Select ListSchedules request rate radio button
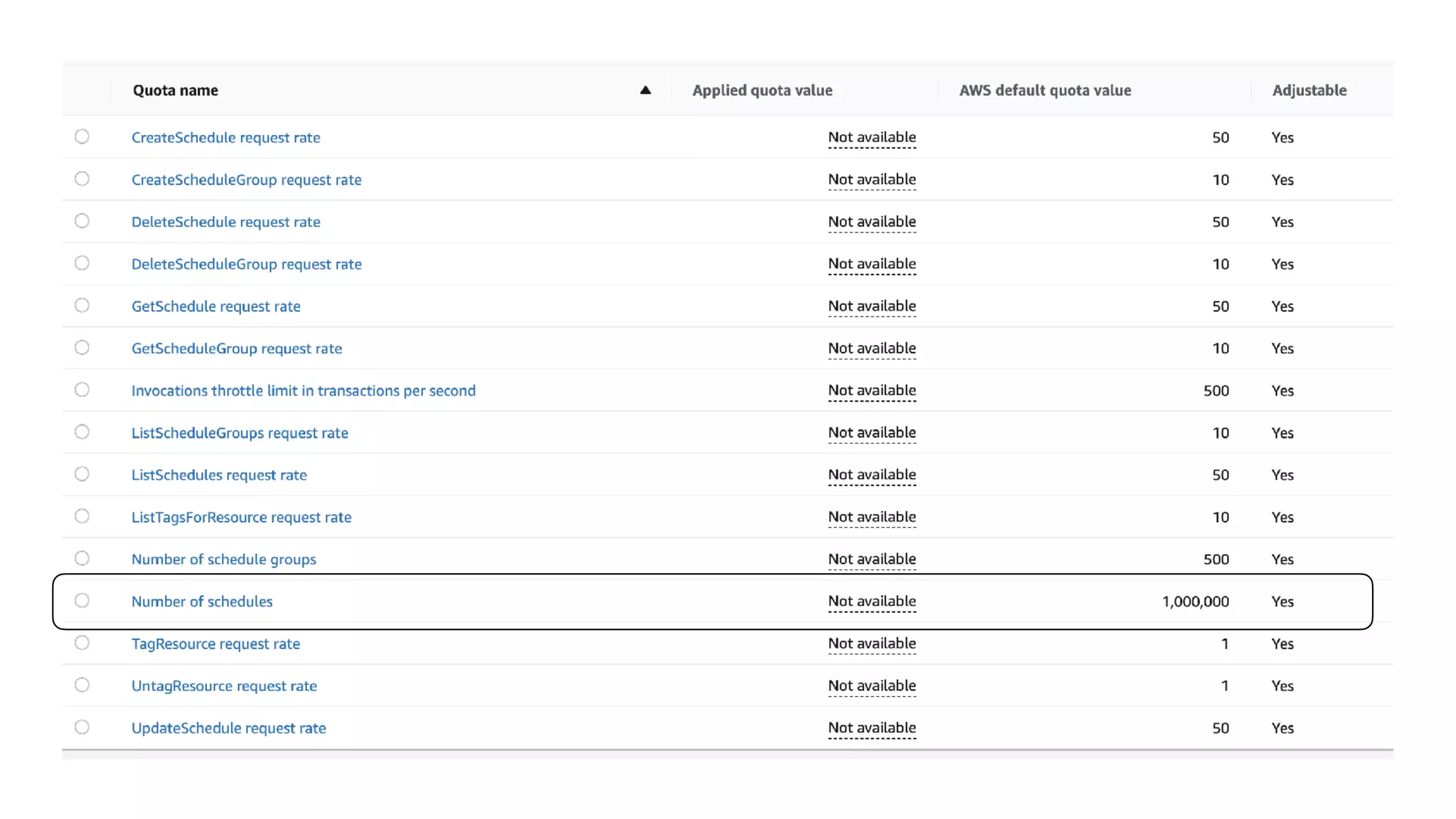The height and width of the screenshot is (819, 1456). (x=82, y=474)
